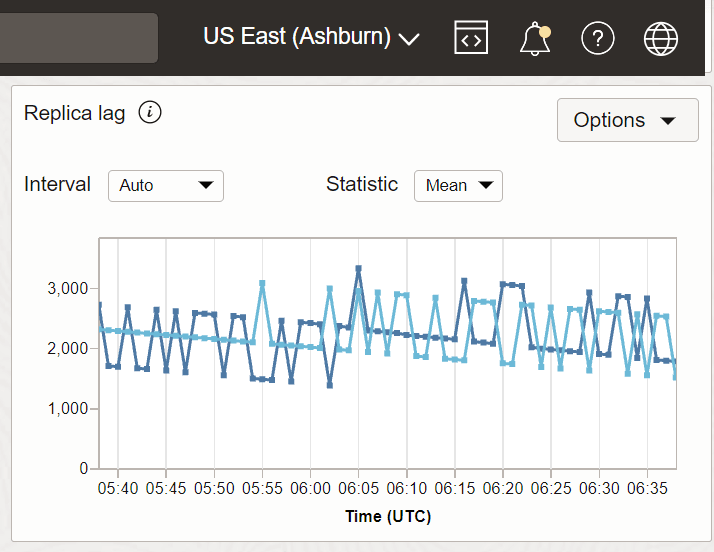Screen dimensions: 714x552
Task: Click the dark blue peak near 06:05
Action: [x=358, y=268]
